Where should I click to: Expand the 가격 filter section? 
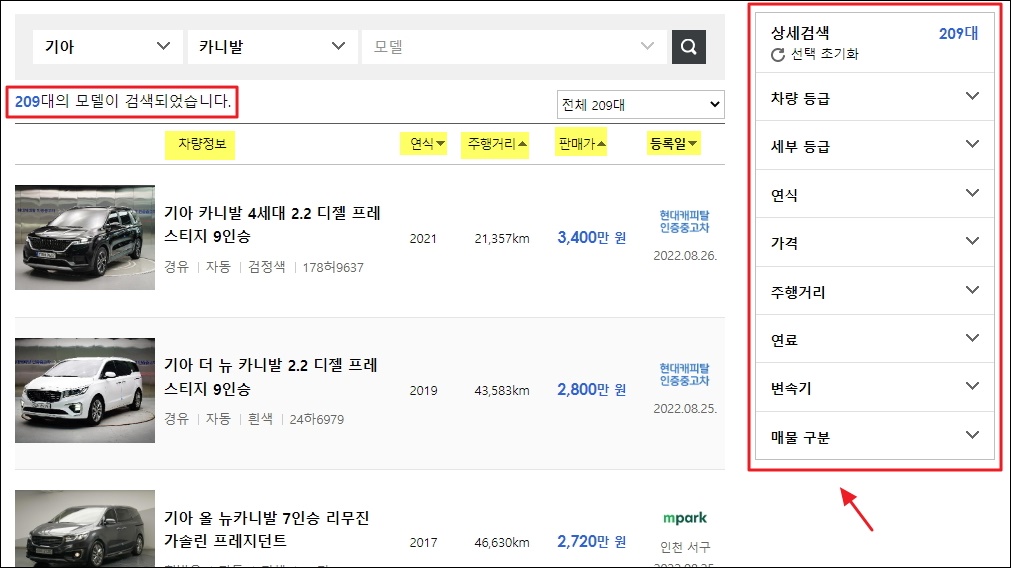pos(874,242)
